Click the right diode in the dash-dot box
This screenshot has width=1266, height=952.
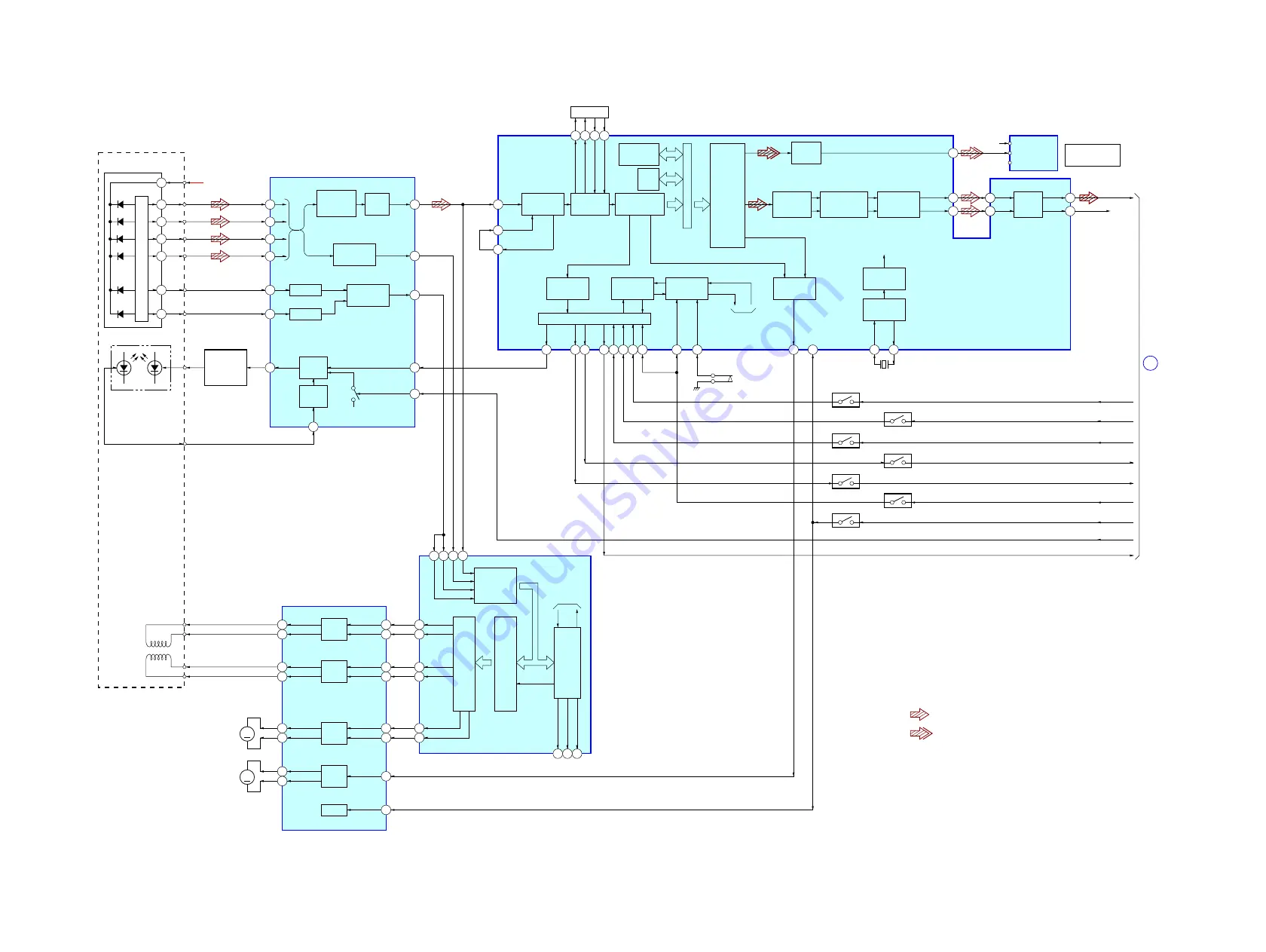(x=154, y=368)
